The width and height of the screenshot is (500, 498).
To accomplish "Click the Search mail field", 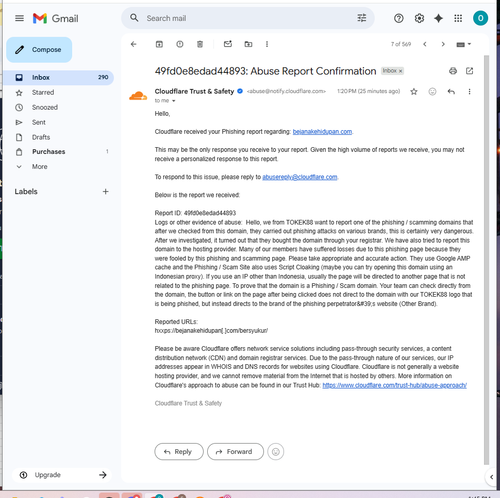I will 247,18.
